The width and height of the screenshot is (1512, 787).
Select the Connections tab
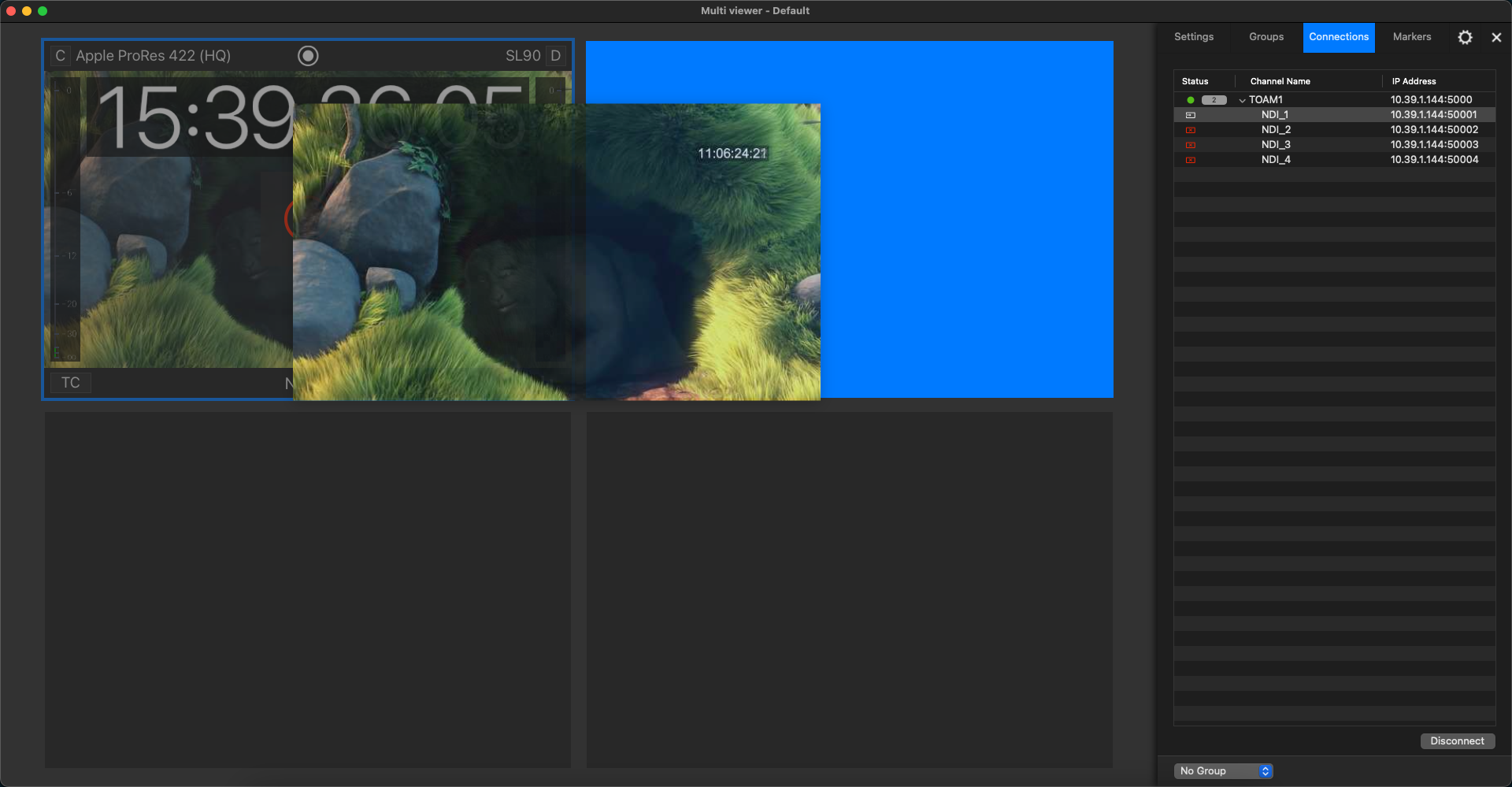(x=1339, y=37)
